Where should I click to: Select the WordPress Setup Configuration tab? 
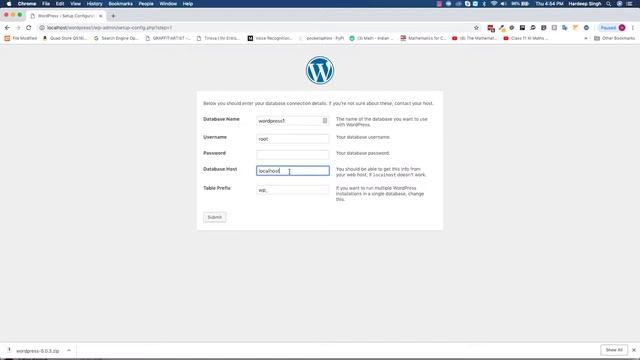tap(65, 16)
